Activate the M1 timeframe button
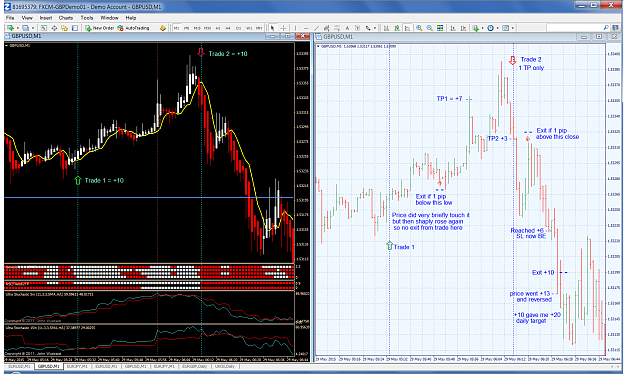Viewport: 625px width, 374px height. pyautogui.click(x=176, y=28)
